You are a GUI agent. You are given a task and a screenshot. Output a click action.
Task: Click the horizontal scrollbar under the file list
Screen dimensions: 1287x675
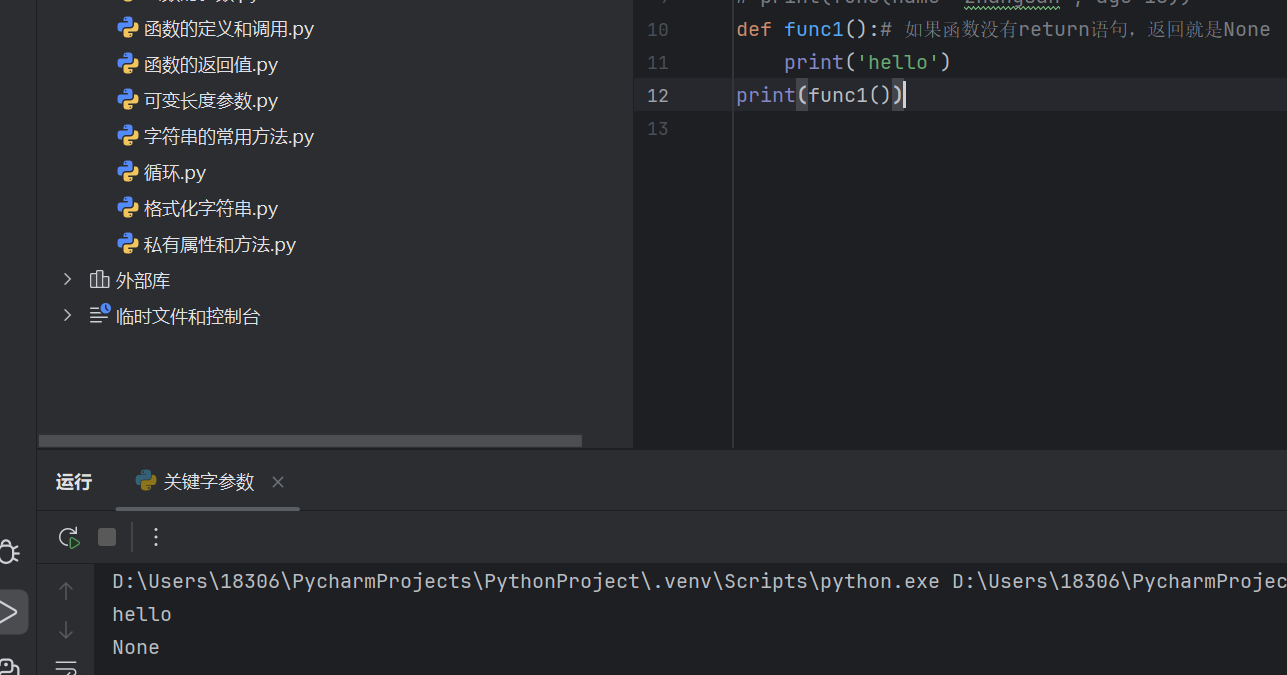309,440
